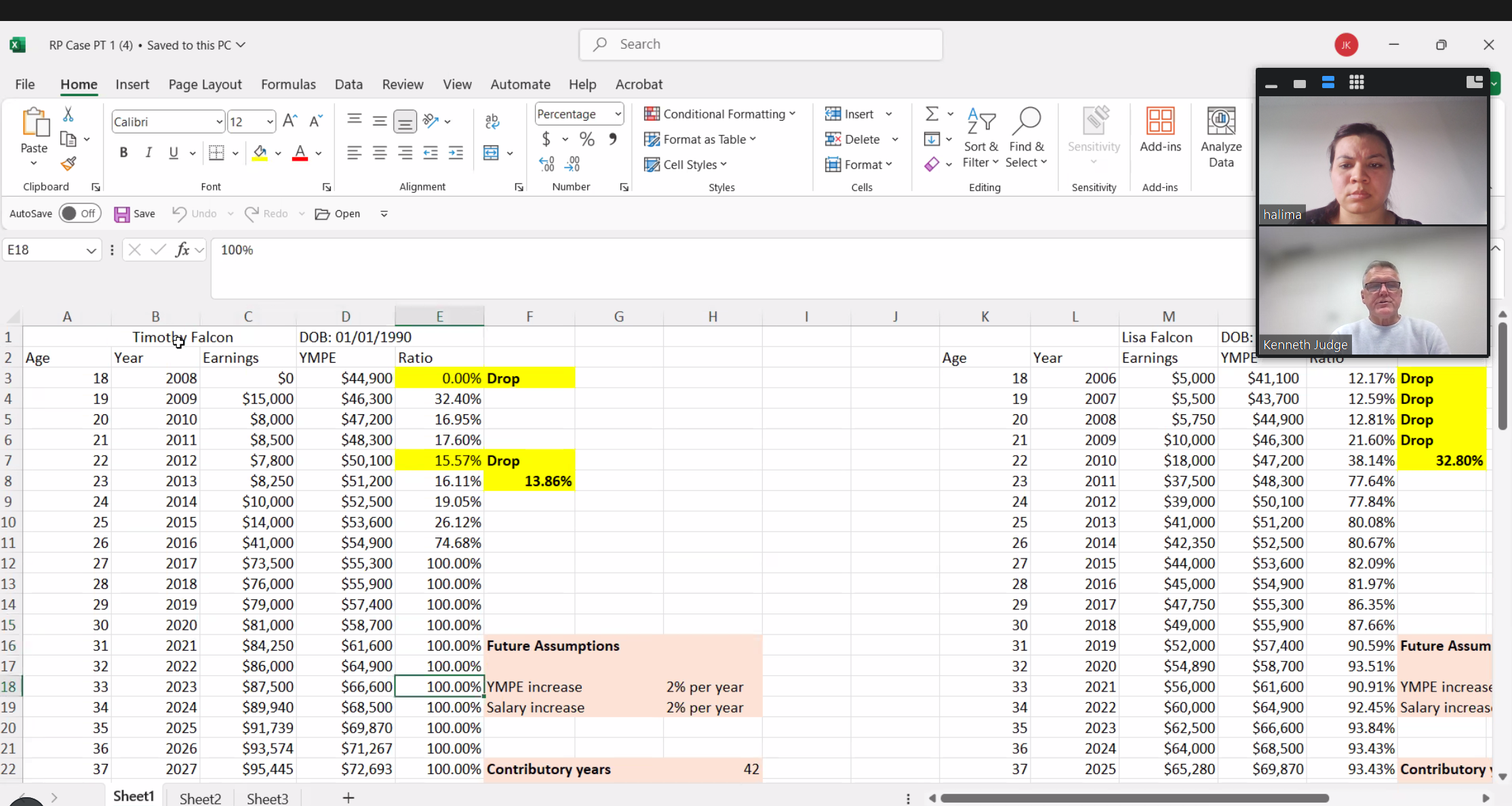Image resolution: width=1512 pixels, height=806 pixels.
Task: Click the Open button in quick toolbar
Action: click(x=338, y=214)
